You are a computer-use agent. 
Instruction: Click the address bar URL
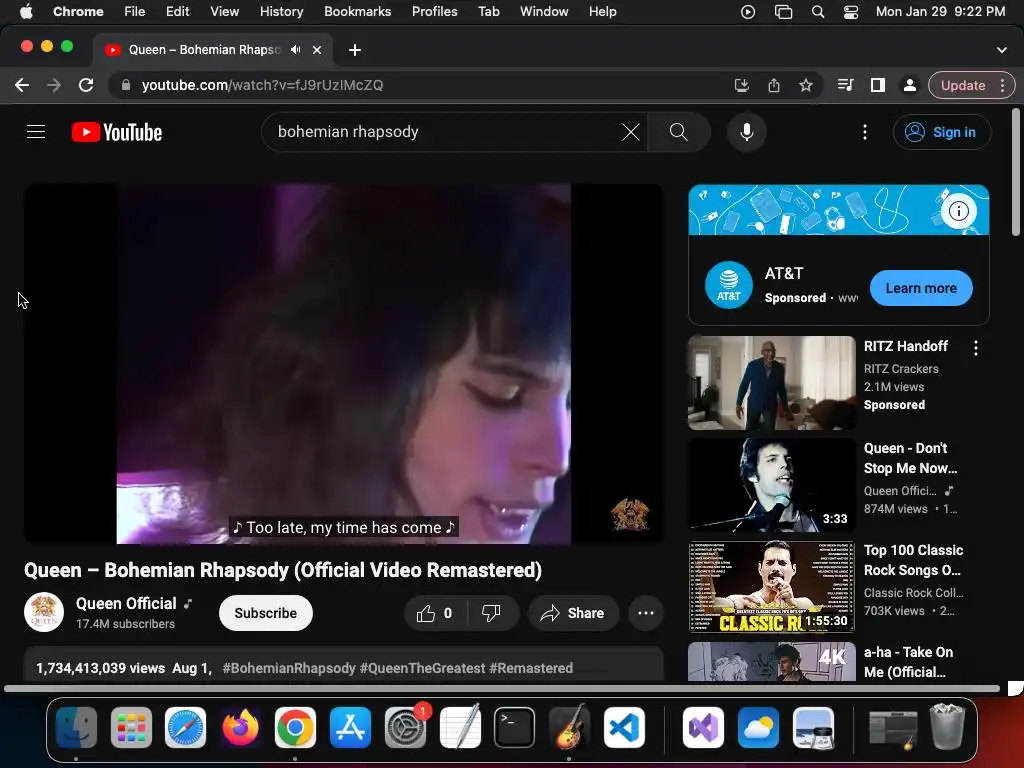263,85
